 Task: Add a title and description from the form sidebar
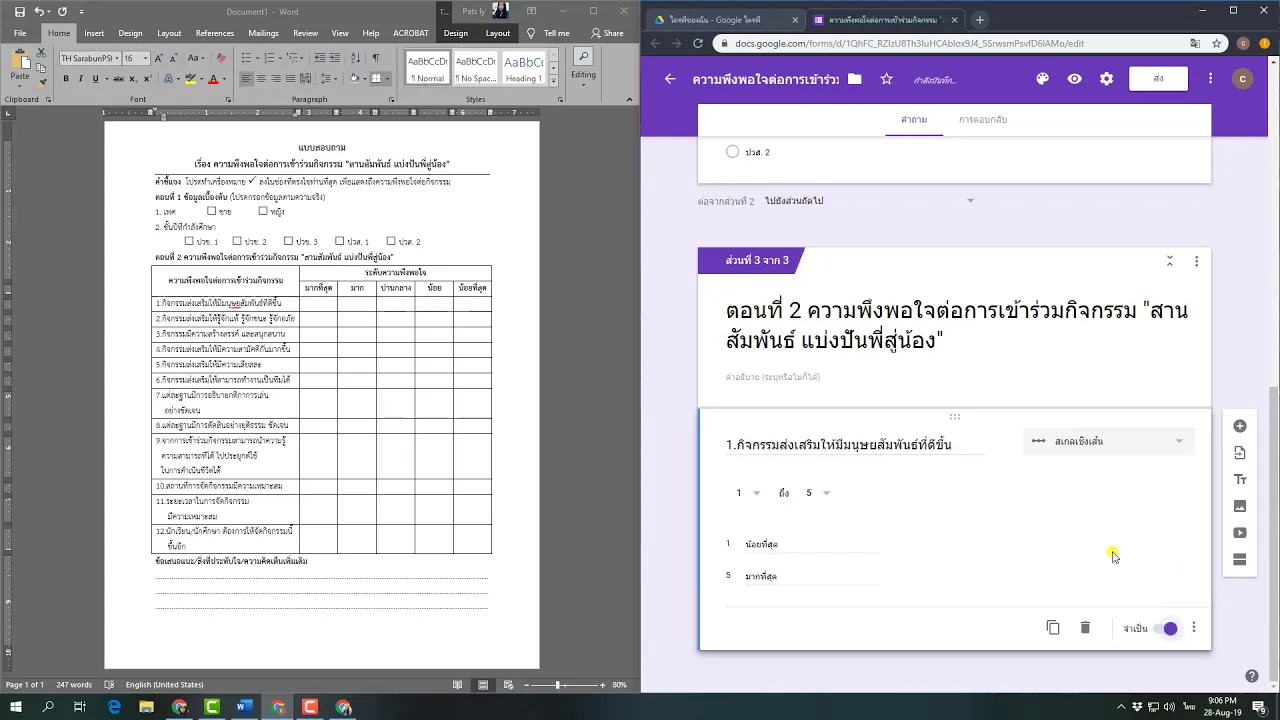[x=1240, y=480]
